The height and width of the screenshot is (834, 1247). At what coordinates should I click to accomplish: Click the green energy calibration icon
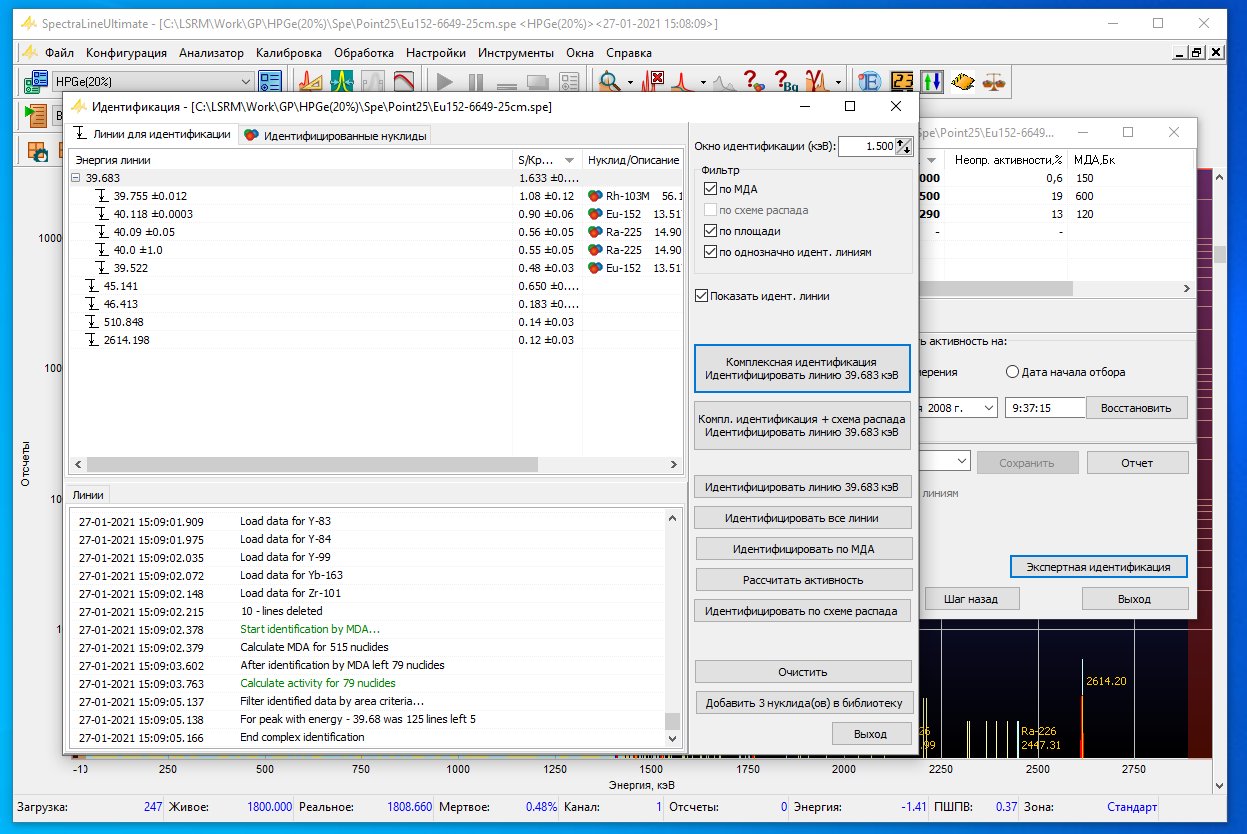click(x=342, y=82)
